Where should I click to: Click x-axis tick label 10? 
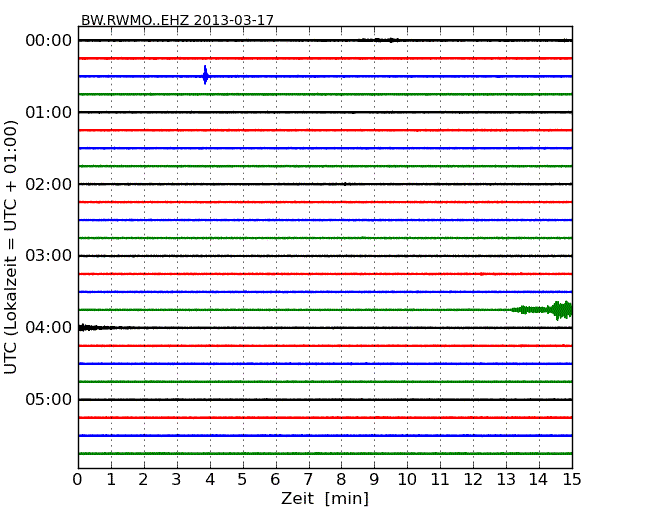407,480
